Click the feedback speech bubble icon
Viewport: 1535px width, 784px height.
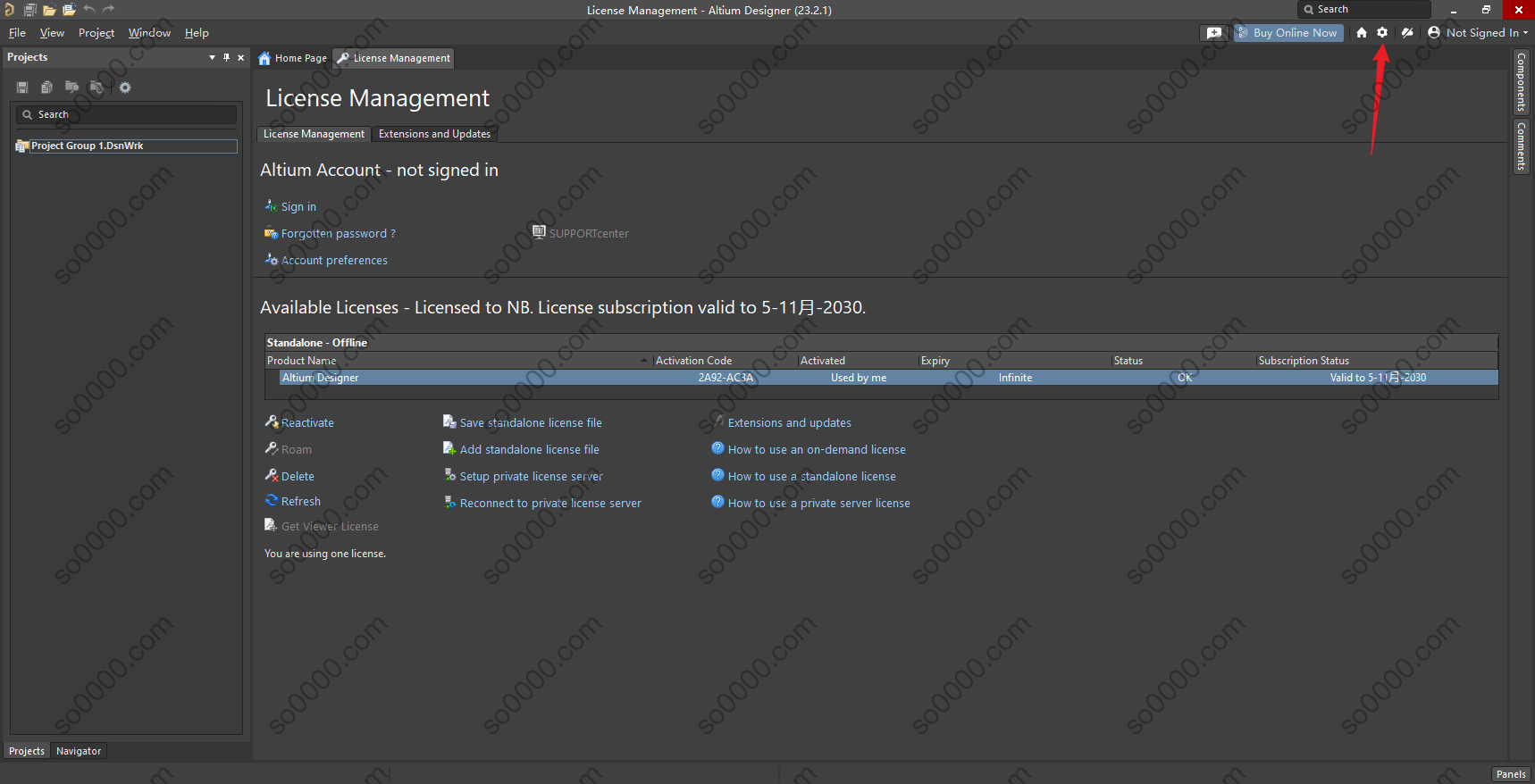pyautogui.click(x=1213, y=33)
